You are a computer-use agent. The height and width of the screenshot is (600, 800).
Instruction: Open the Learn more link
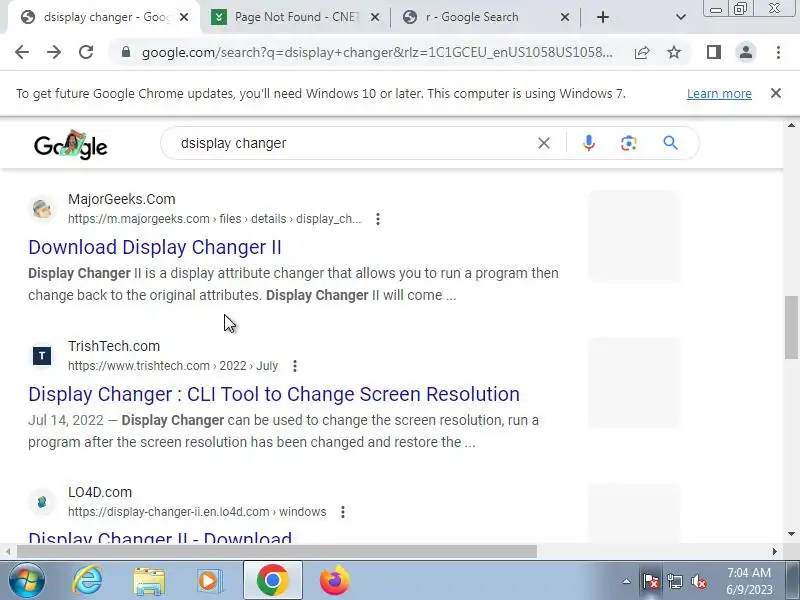719,94
